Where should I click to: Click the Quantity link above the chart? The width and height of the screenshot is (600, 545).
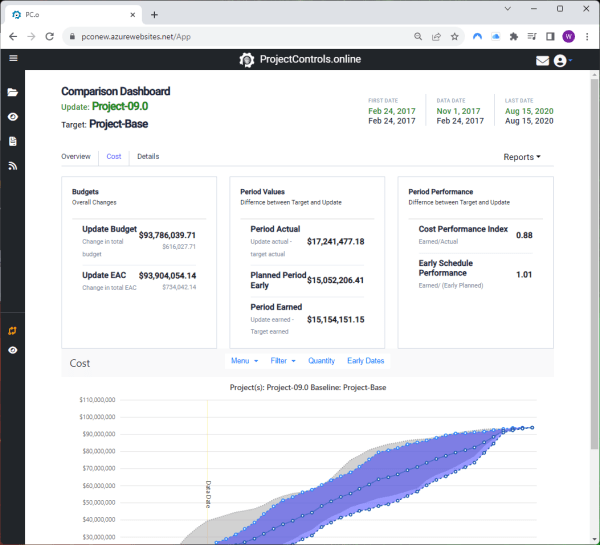321,361
